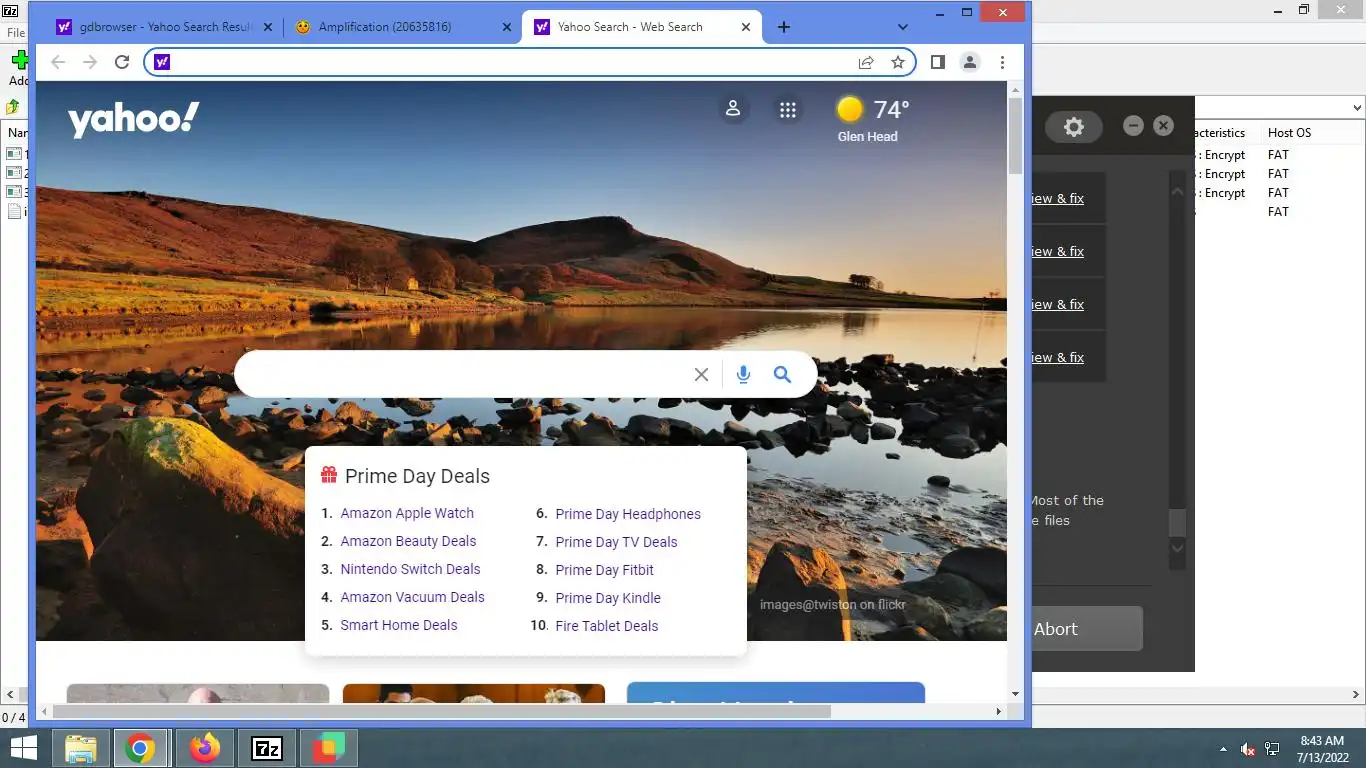
Task: Click muted volume tray icon
Action: (1248, 749)
